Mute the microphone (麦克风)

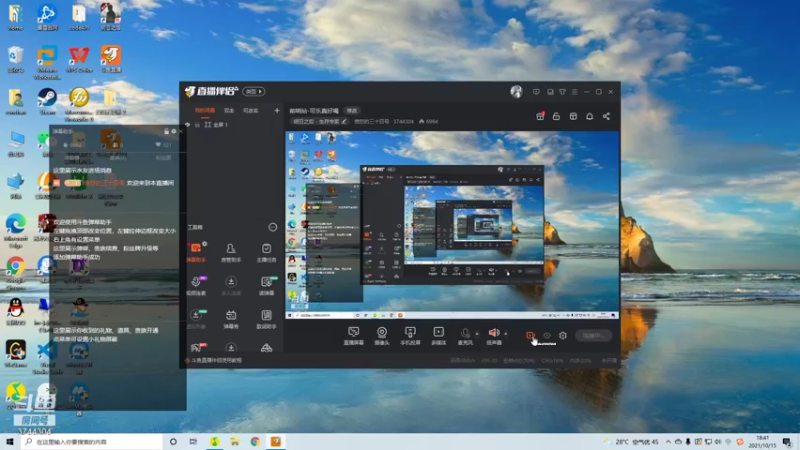(465, 336)
